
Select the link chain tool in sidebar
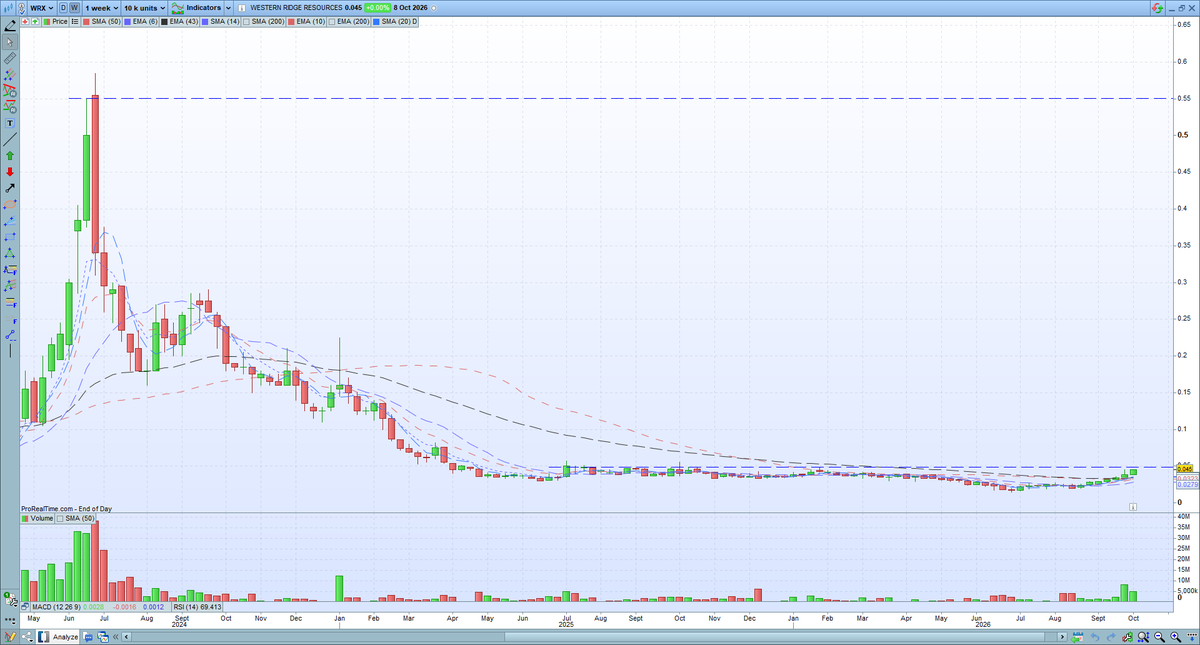10,333
